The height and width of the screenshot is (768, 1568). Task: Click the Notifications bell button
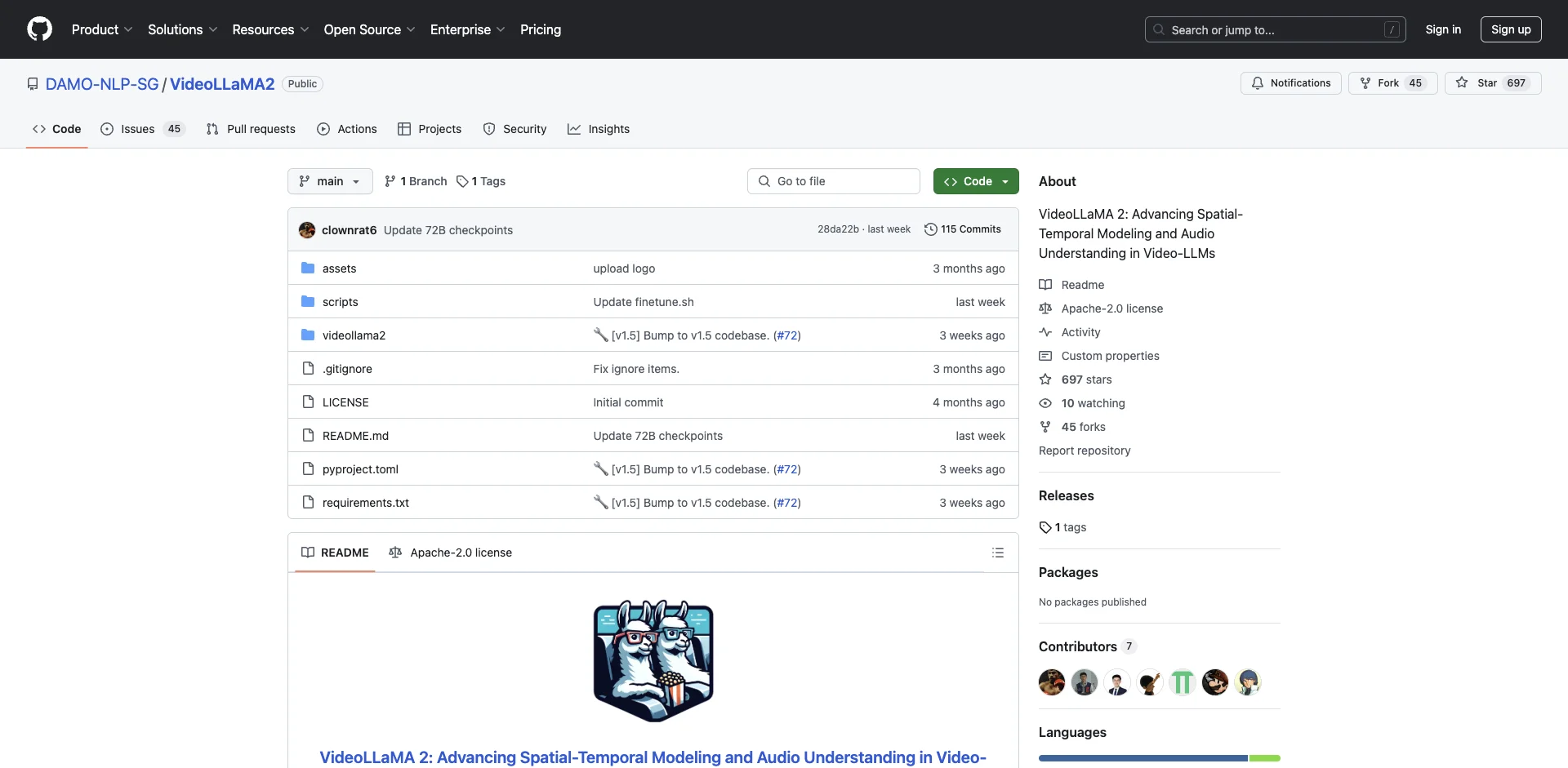(1290, 83)
